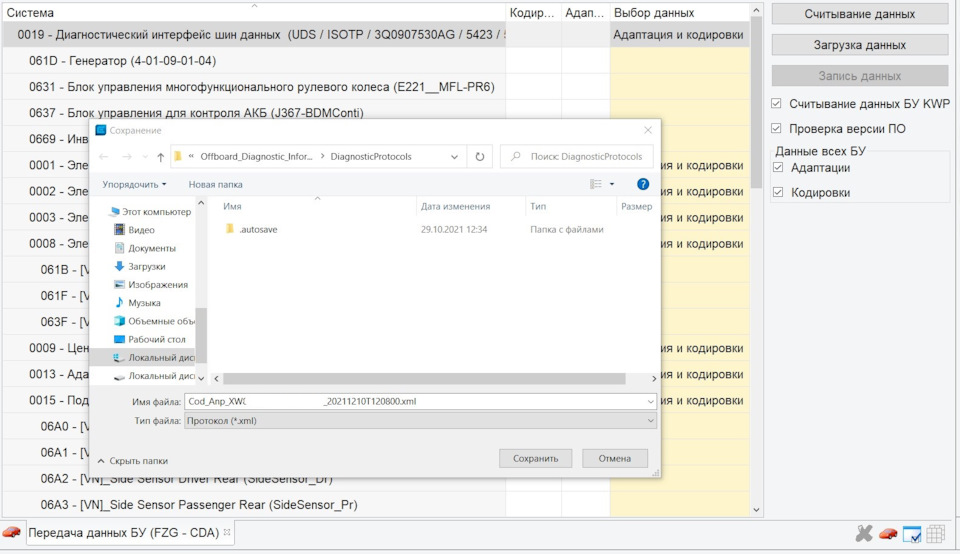
Task: Click the back navigation arrow in dialog
Action: [x=103, y=157]
